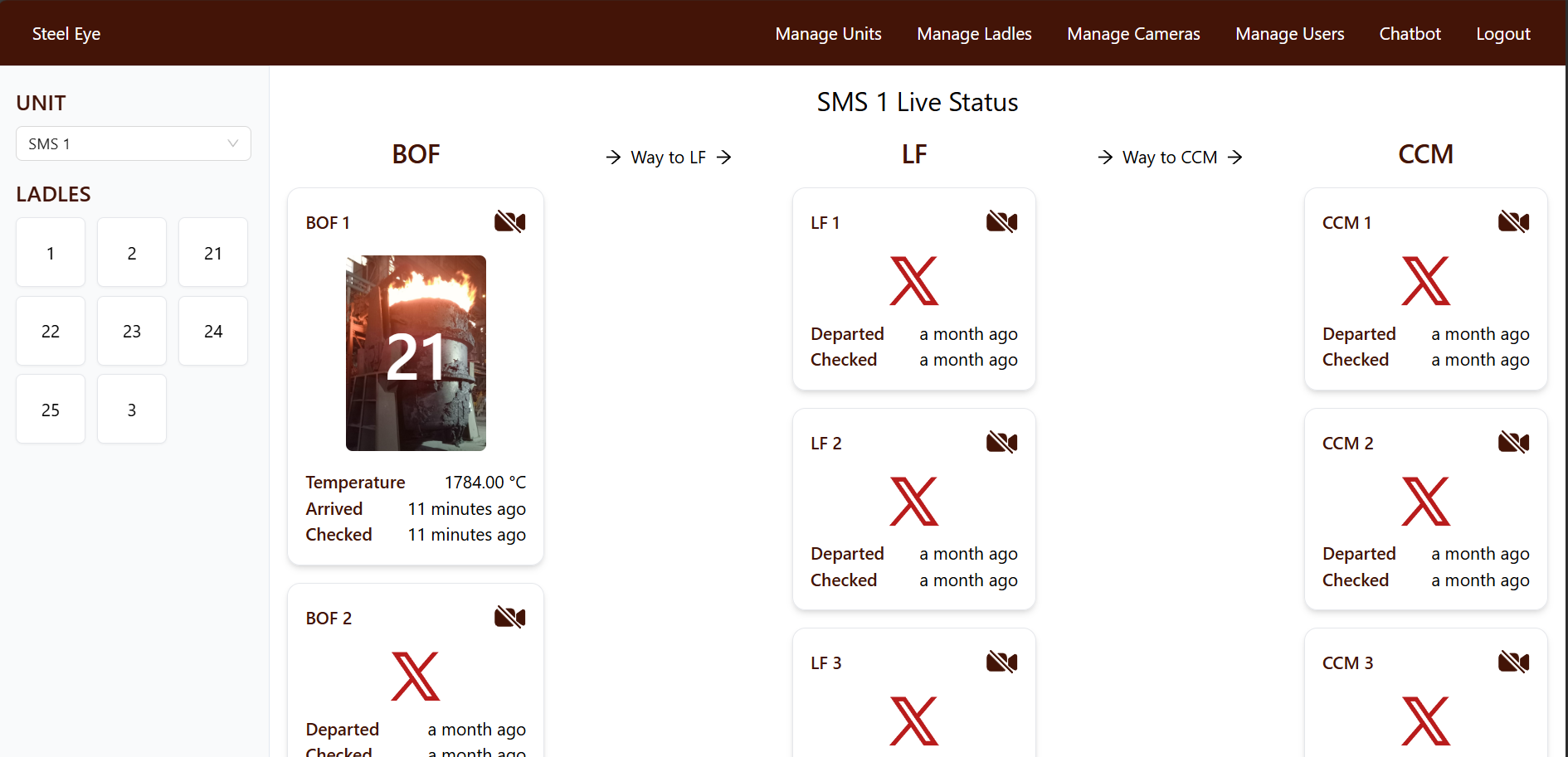Open Manage Ladles page
The width and height of the screenshot is (1568, 757).
click(974, 34)
